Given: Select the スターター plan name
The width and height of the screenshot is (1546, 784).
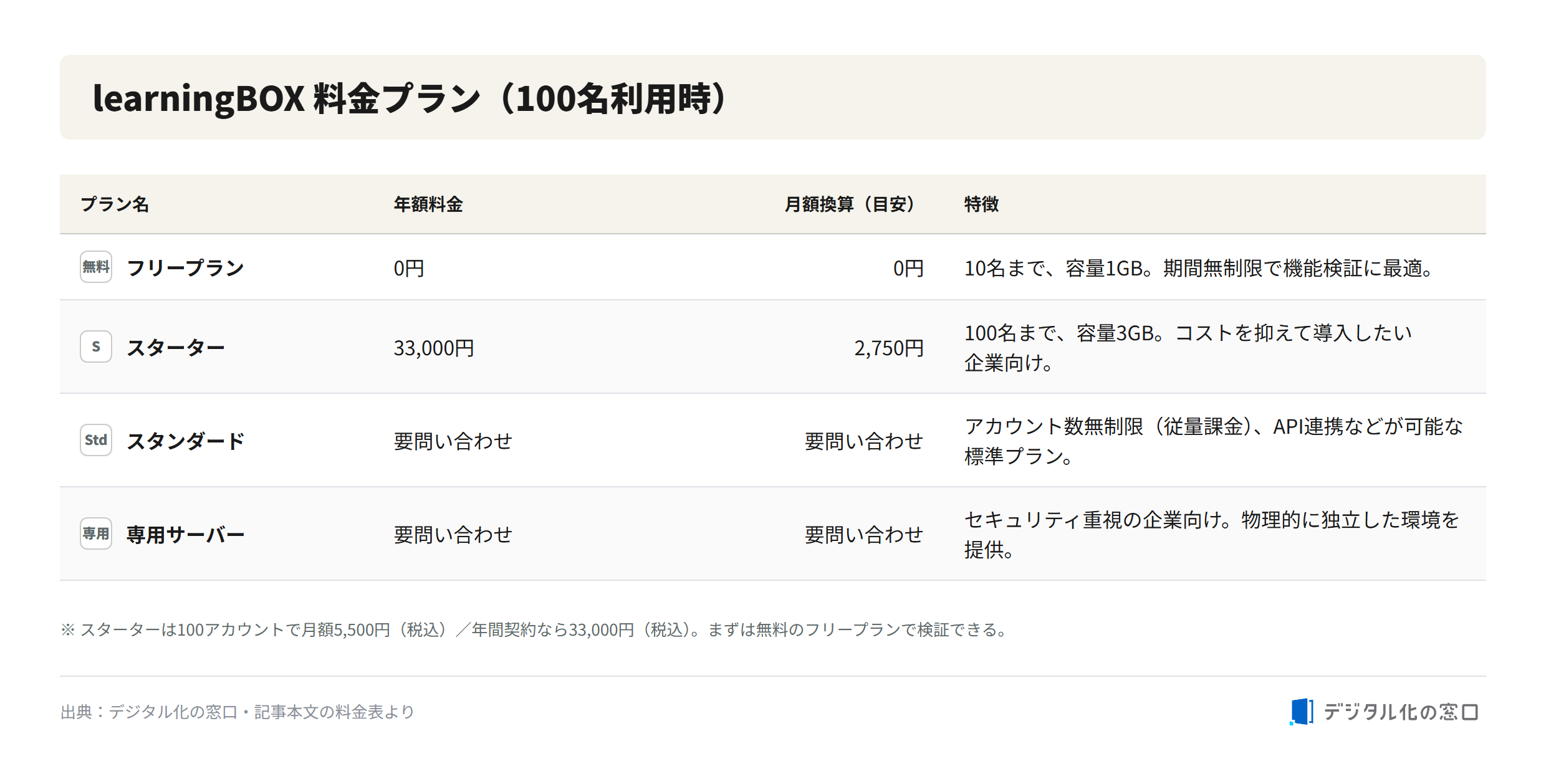Looking at the screenshot, I should tap(176, 348).
